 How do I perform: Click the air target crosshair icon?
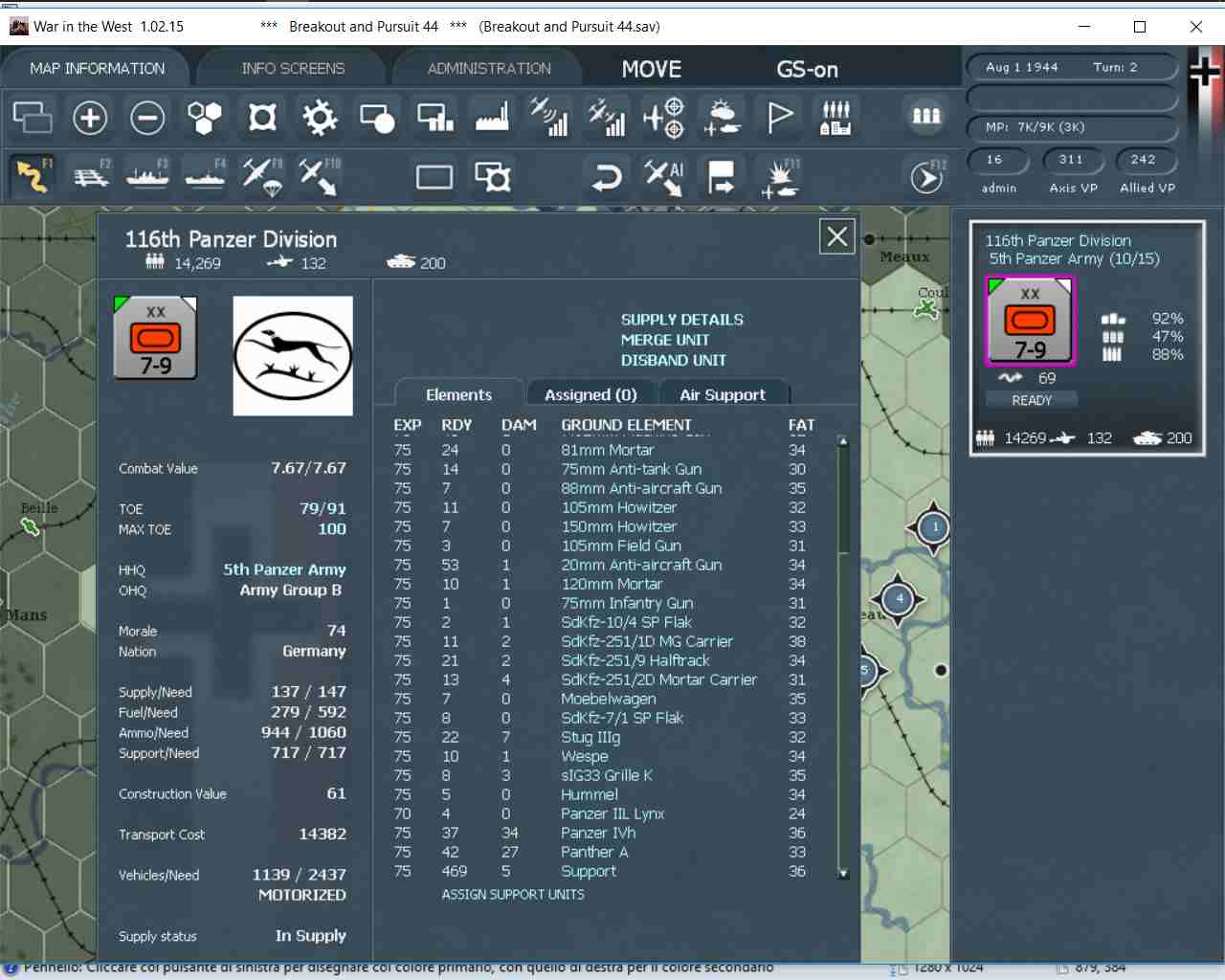664,118
